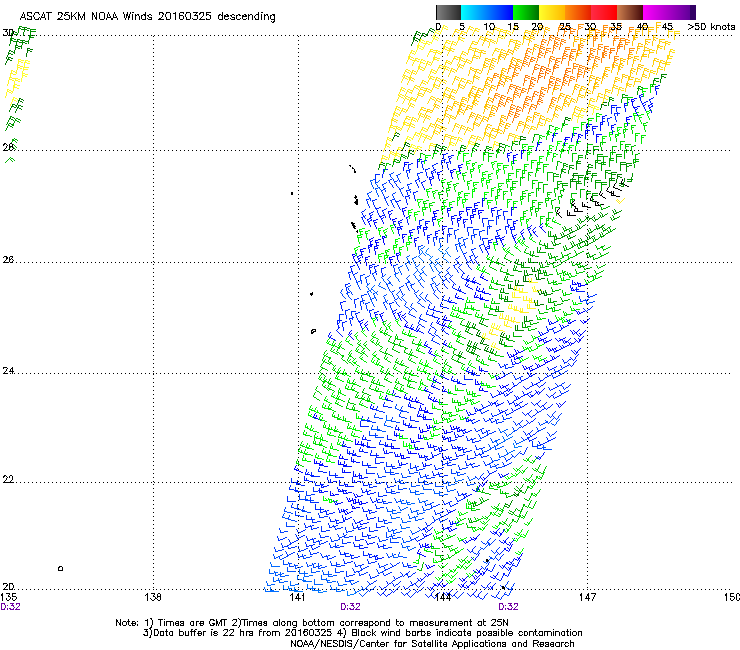Click the '20' label beneath the color bar
The height and width of the screenshot is (650, 740).
(x=538, y=27)
